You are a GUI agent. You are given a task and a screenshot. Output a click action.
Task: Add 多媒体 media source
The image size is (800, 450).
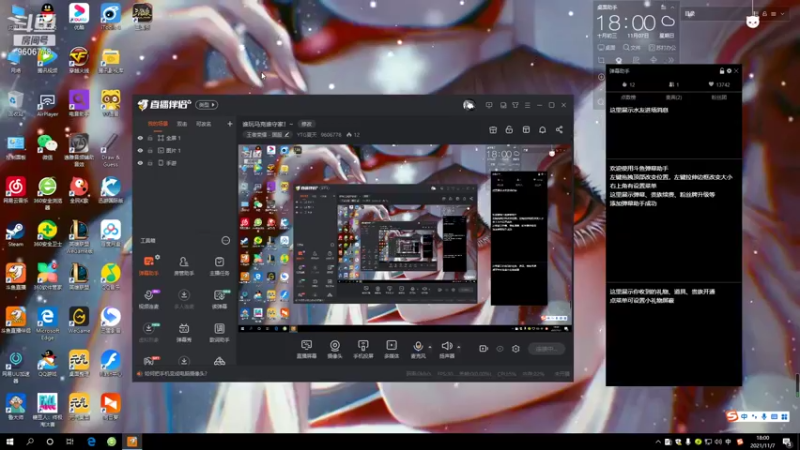(391, 349)
